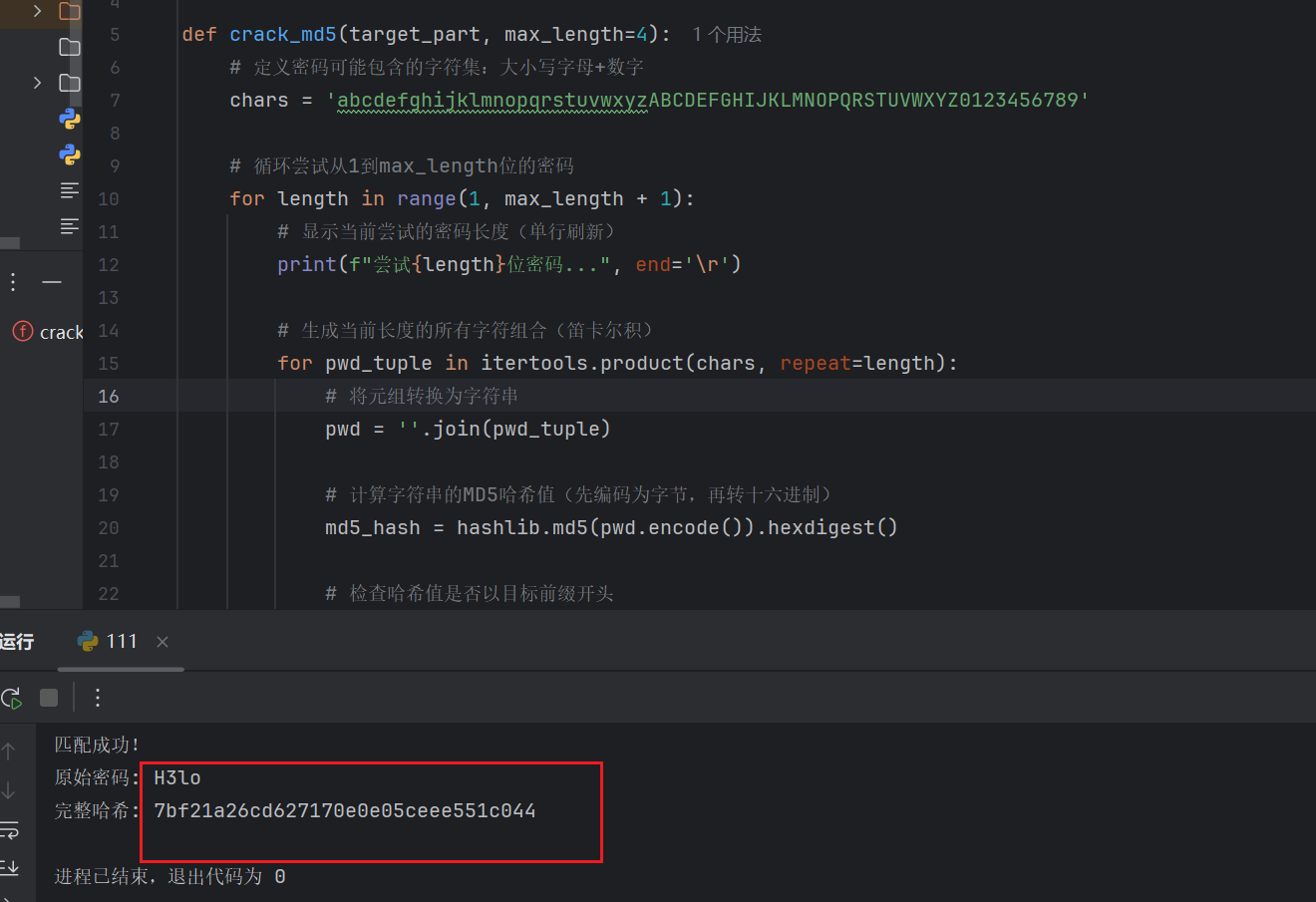Expand the gray folder with chevron
Screen dimensions: 1316x902
[38, 83]
